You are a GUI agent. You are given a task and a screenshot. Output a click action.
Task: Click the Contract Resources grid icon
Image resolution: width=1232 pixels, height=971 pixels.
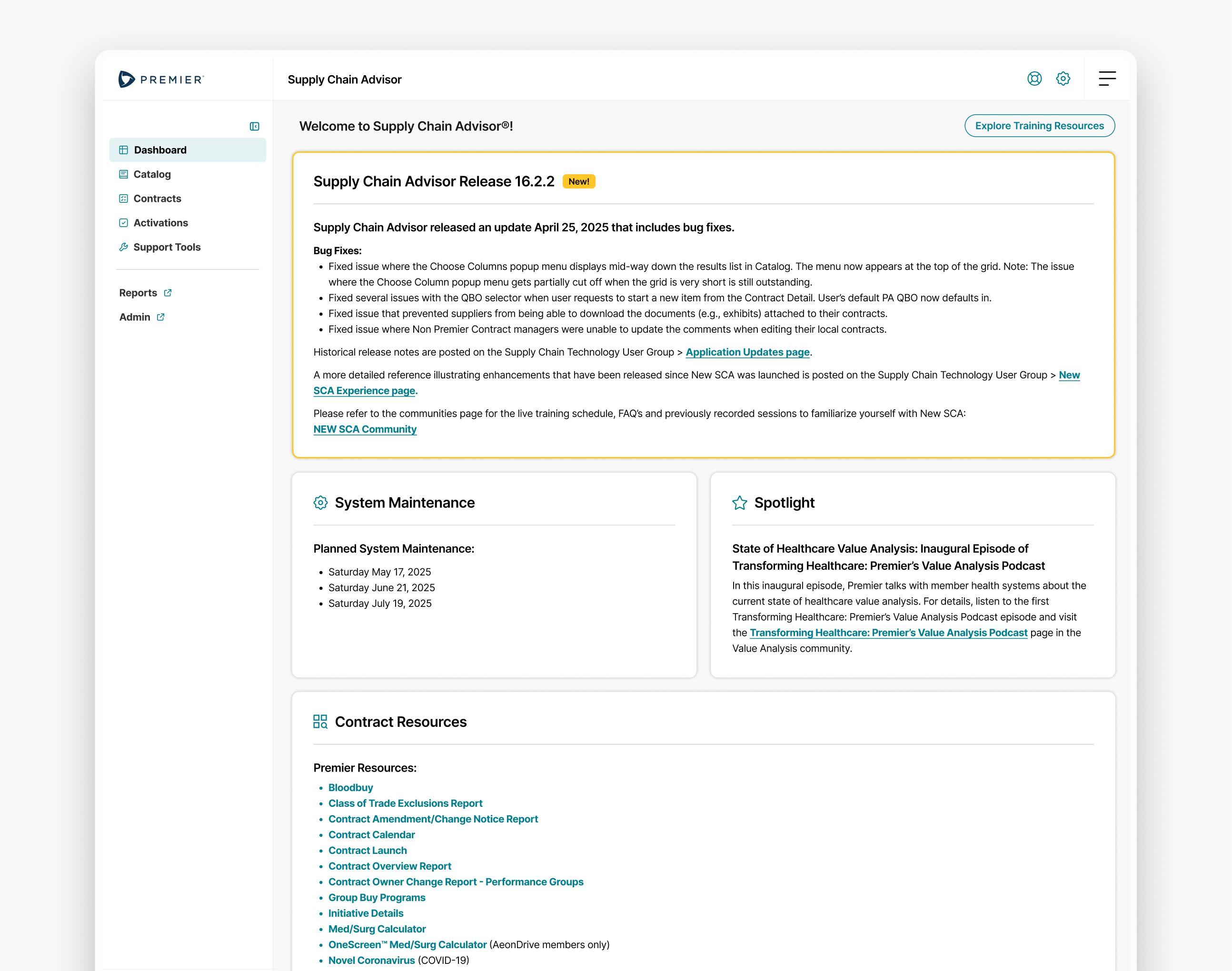(x=320, y=722)
